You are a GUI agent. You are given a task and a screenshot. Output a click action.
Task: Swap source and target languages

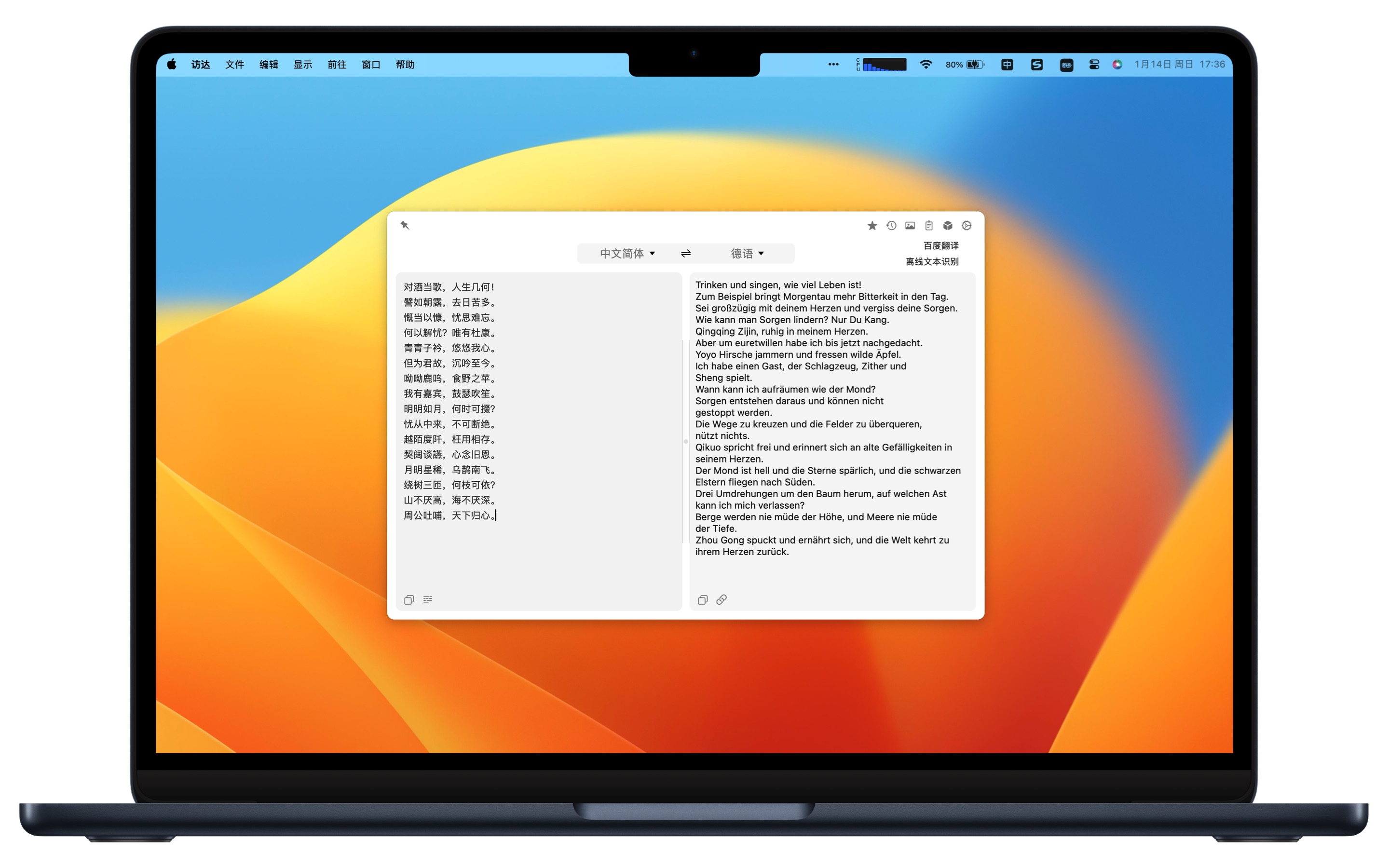[x=686, y=254]
